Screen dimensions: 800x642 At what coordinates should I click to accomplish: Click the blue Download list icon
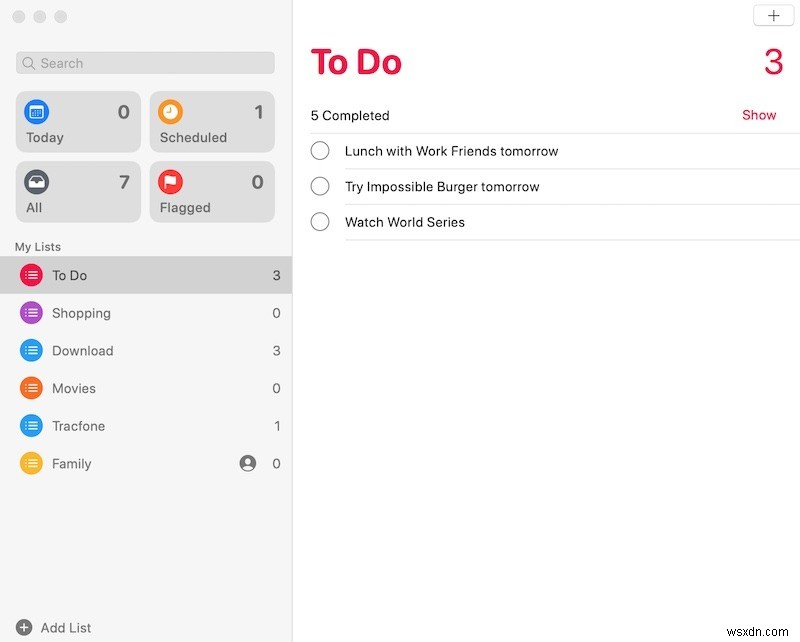pyautogui.click(x=31, y=351)
